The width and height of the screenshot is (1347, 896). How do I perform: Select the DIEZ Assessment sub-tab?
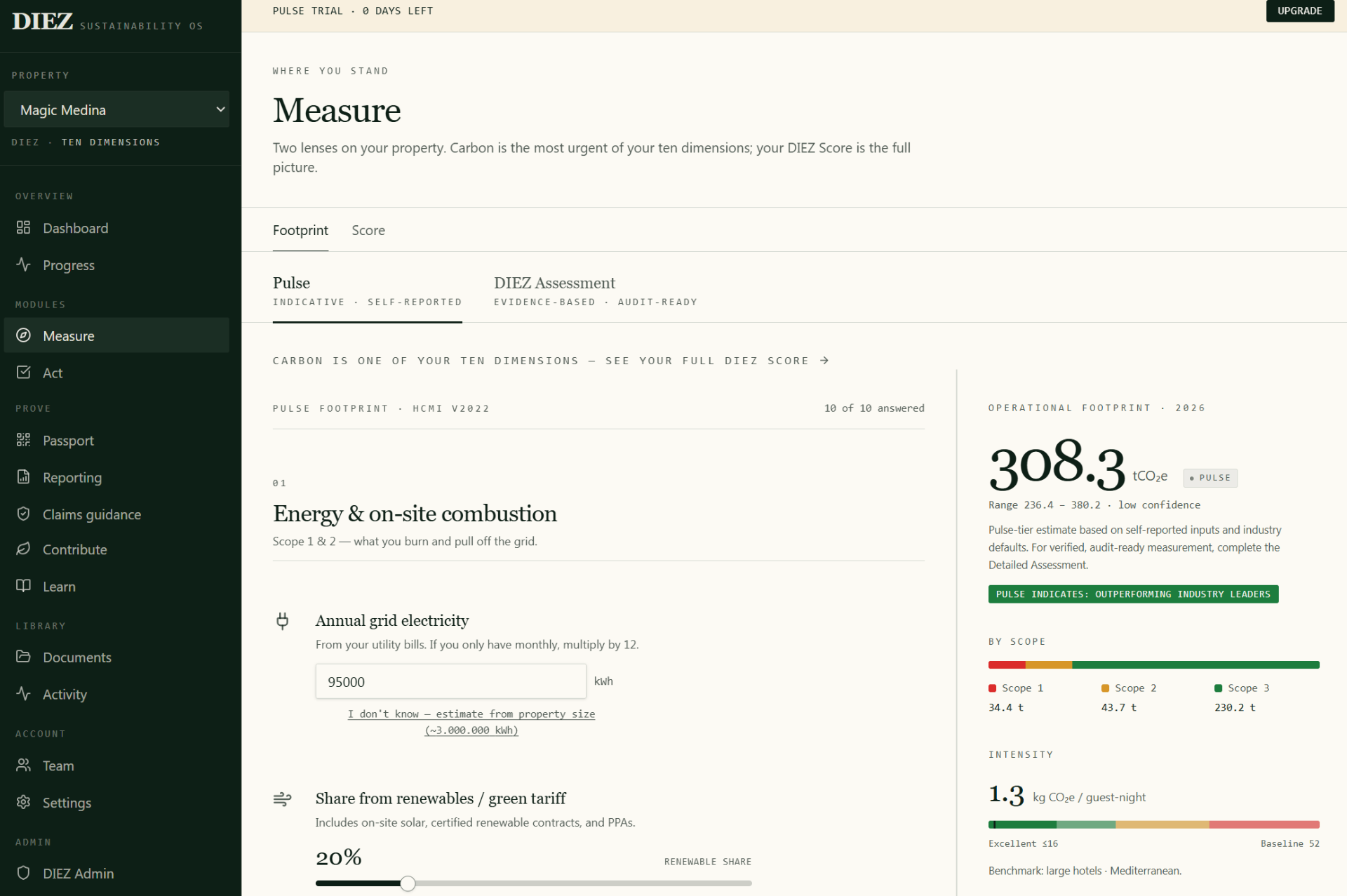(596, 291)
